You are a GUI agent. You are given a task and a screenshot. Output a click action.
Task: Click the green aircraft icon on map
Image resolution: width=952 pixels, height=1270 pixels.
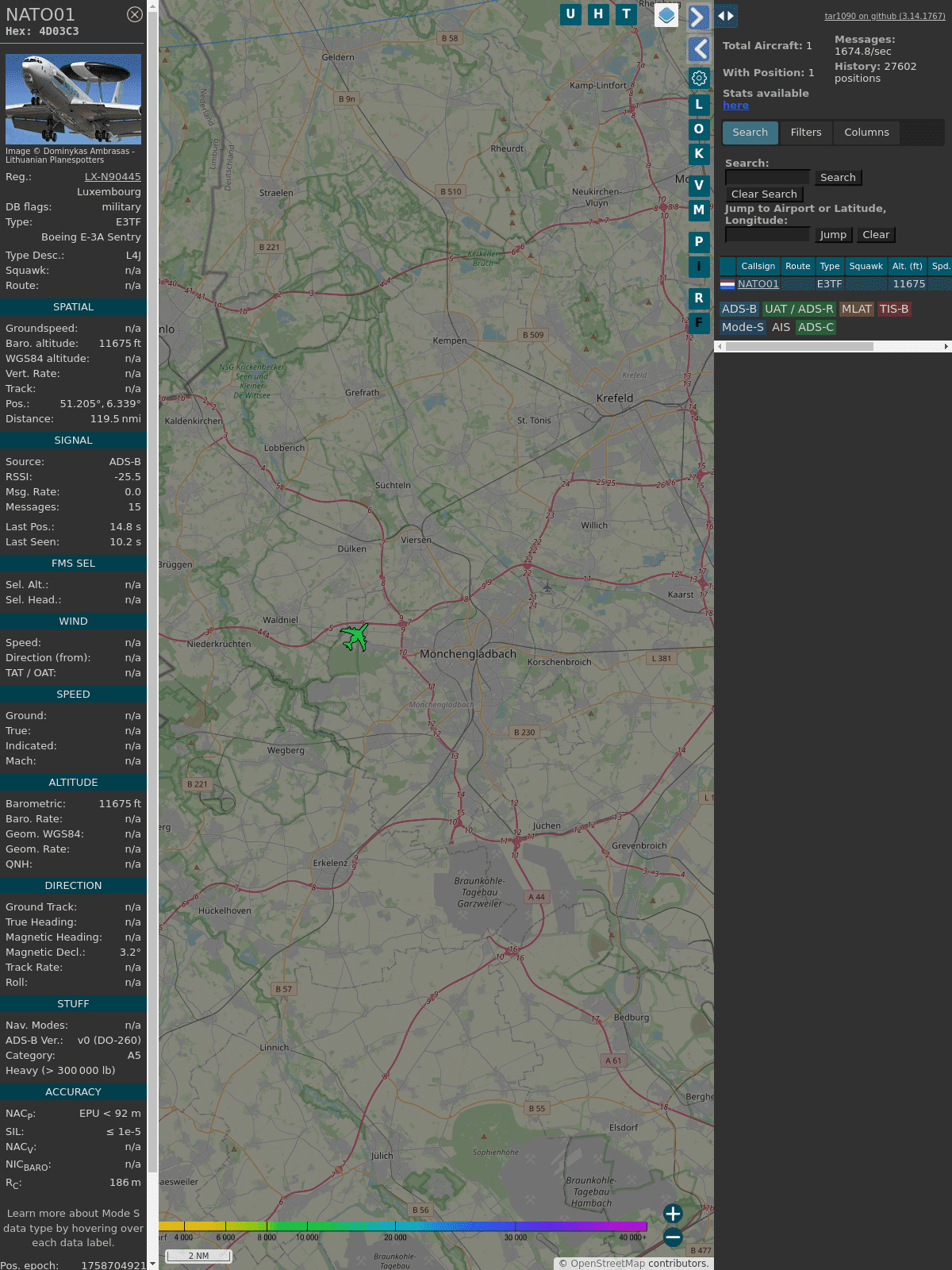coord(355,637)
